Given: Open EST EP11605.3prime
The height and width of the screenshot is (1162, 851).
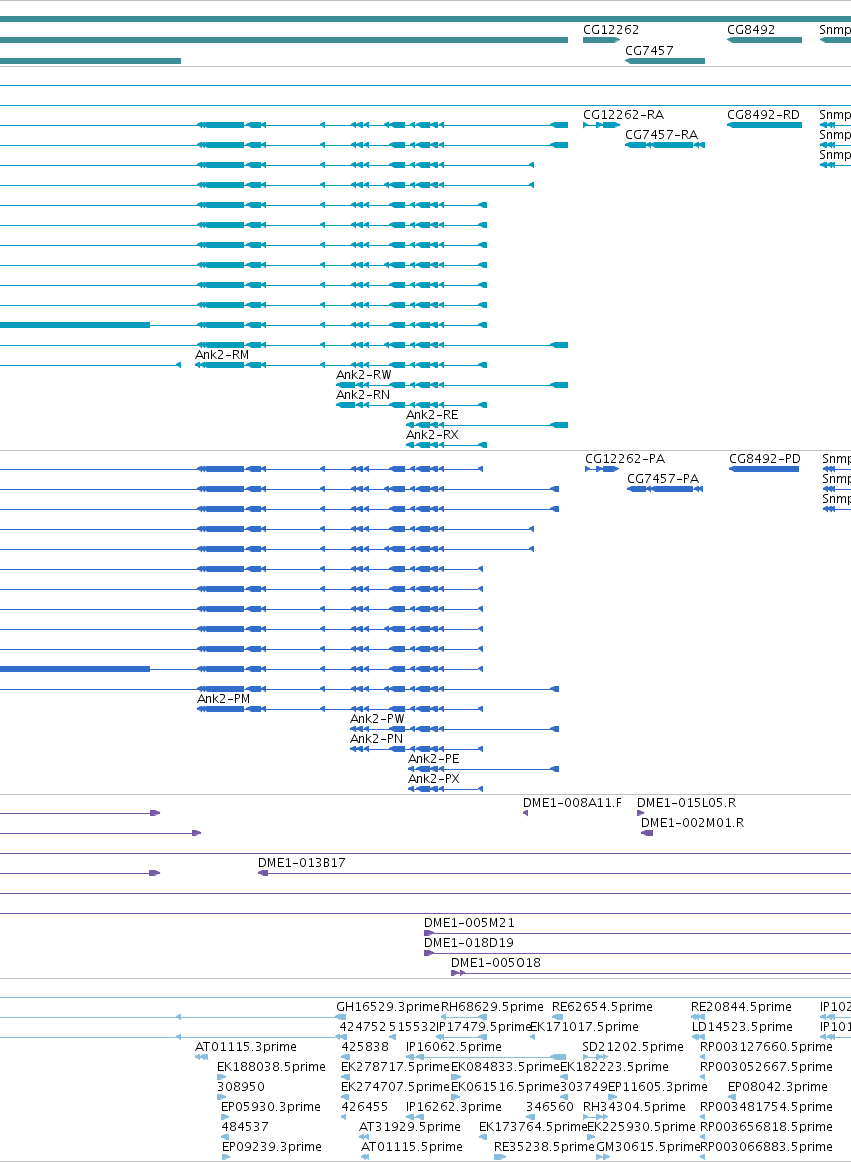Looking at the screenshot, I should [x=658, y=1086].
